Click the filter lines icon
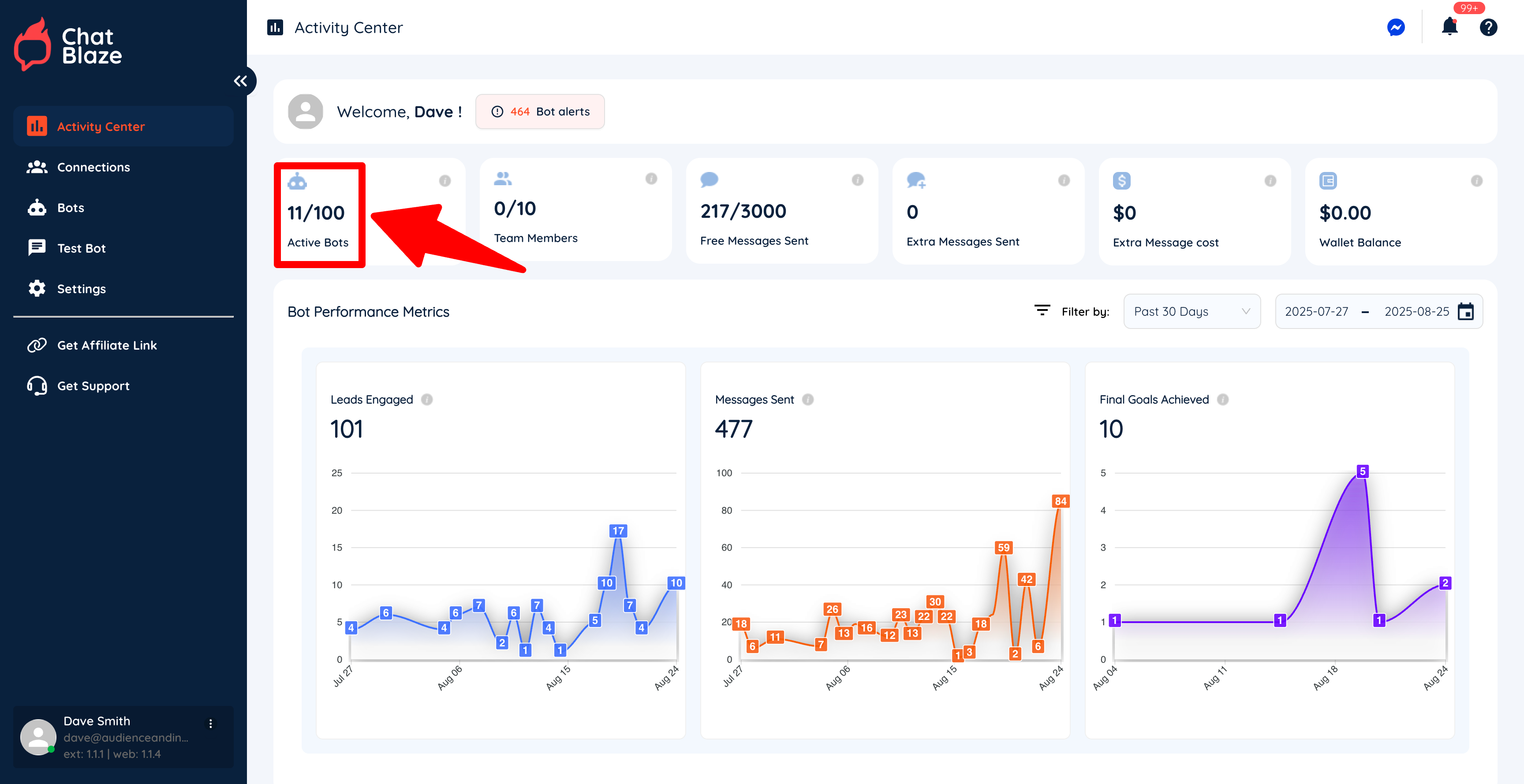Screen dimensions: 1524x784 point(1042,310)
